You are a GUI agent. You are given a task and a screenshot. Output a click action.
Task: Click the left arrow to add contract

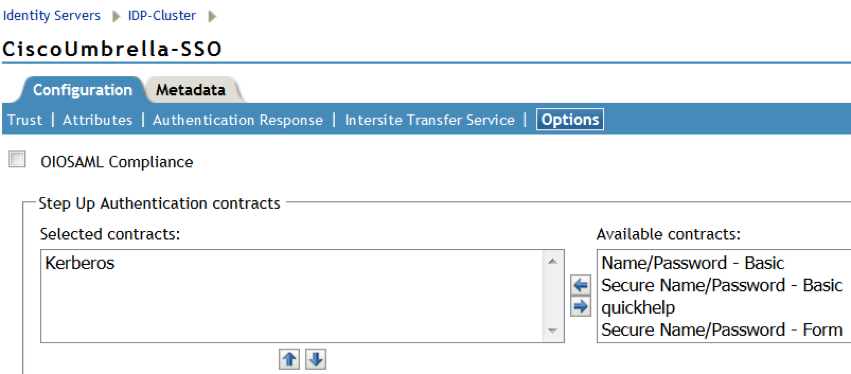click(x=581, y=285)
